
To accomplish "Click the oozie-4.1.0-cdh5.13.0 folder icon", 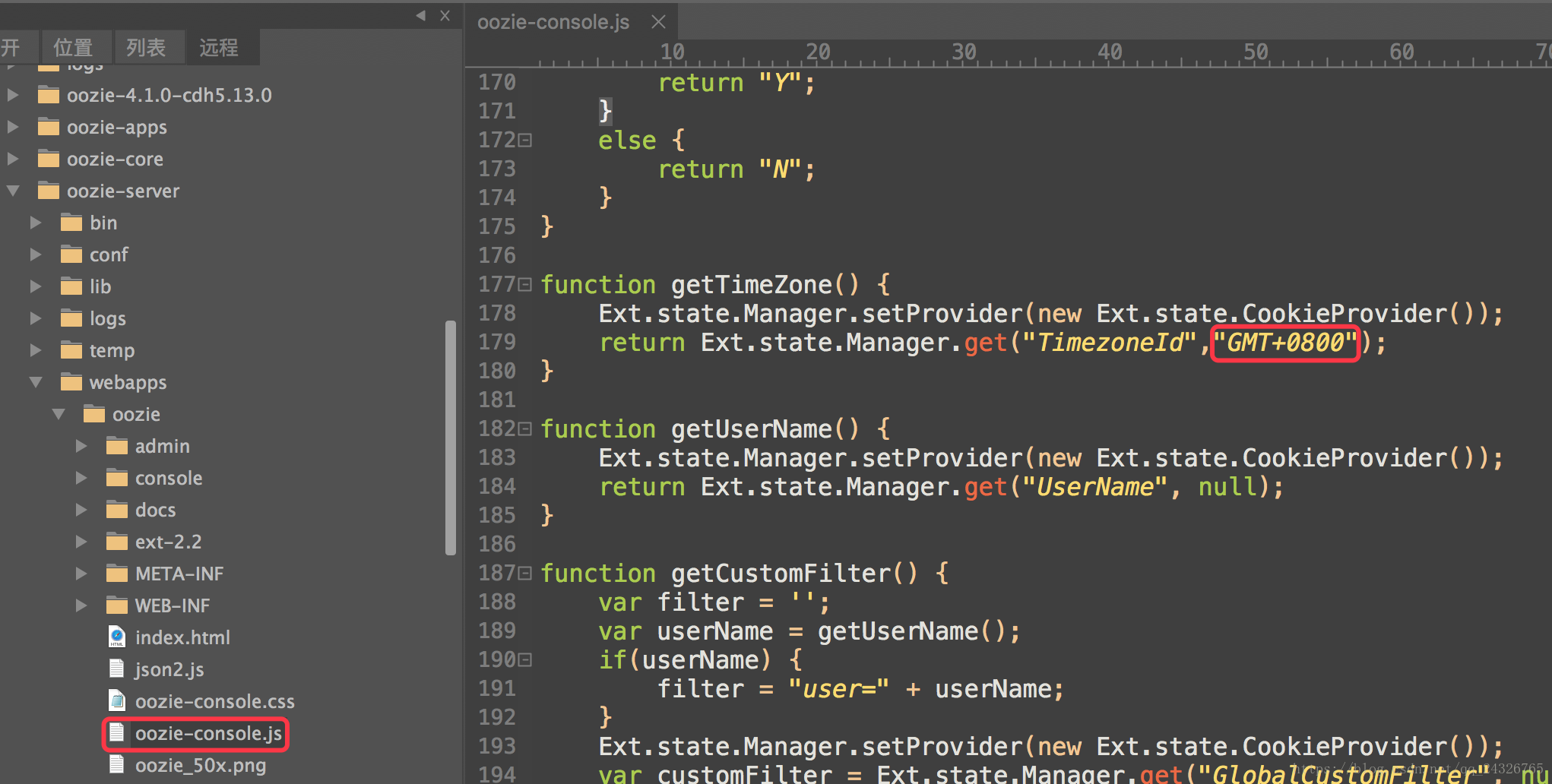I will coord(49,95).
